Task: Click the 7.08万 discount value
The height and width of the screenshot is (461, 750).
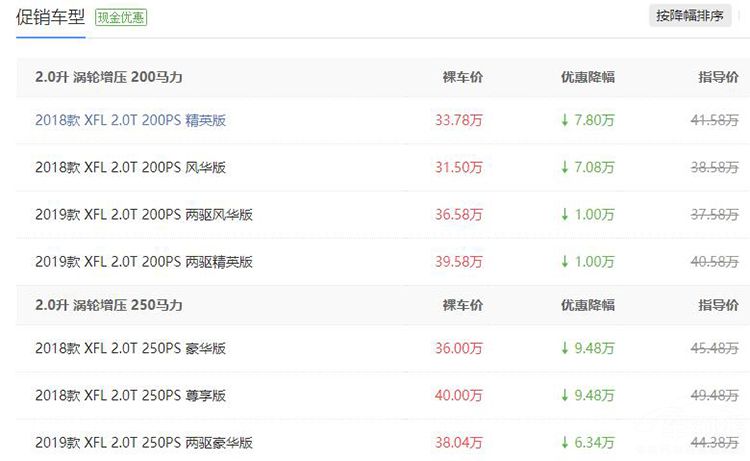Action: click(588, 167)
